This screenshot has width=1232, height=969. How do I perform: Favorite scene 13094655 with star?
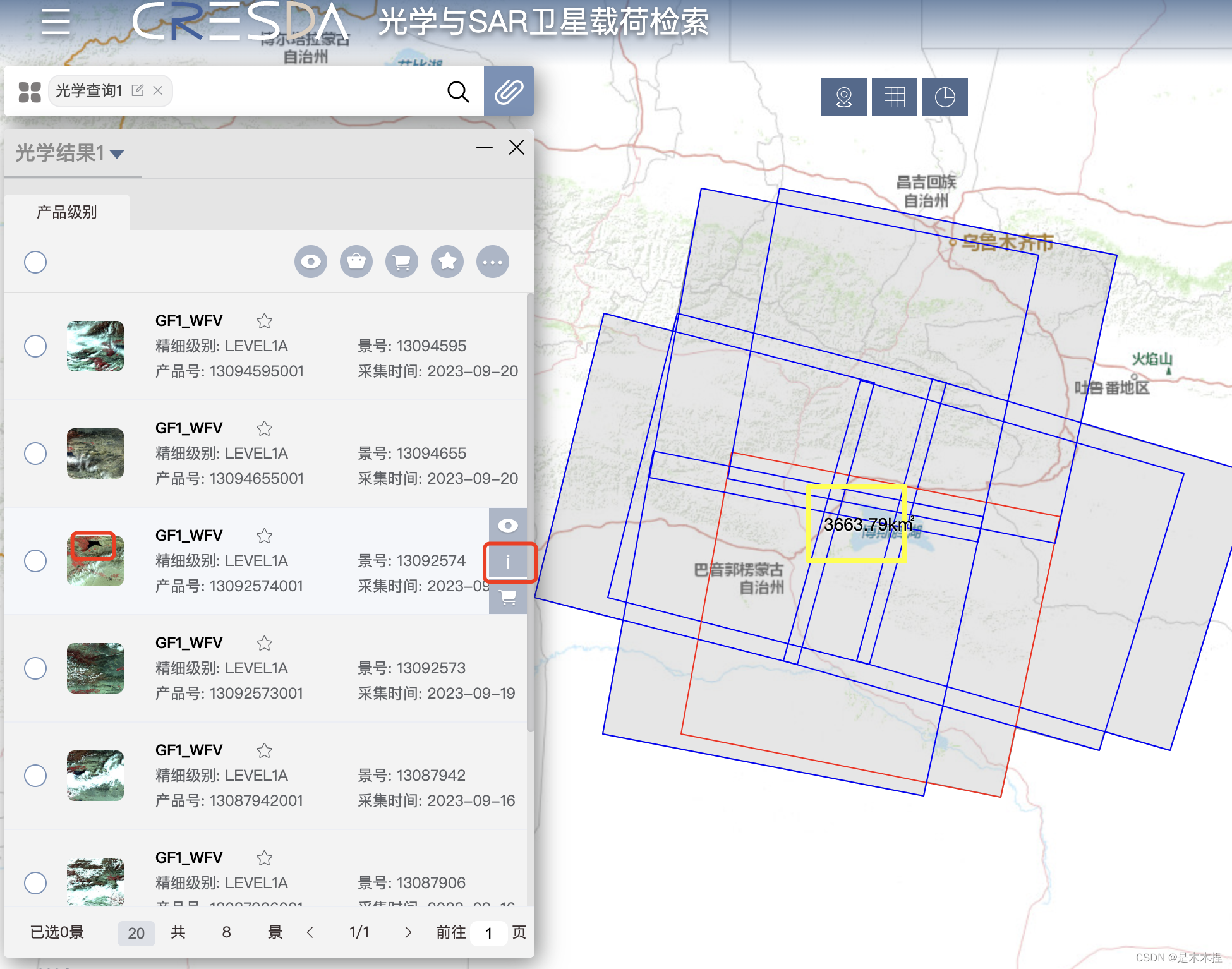264,429
